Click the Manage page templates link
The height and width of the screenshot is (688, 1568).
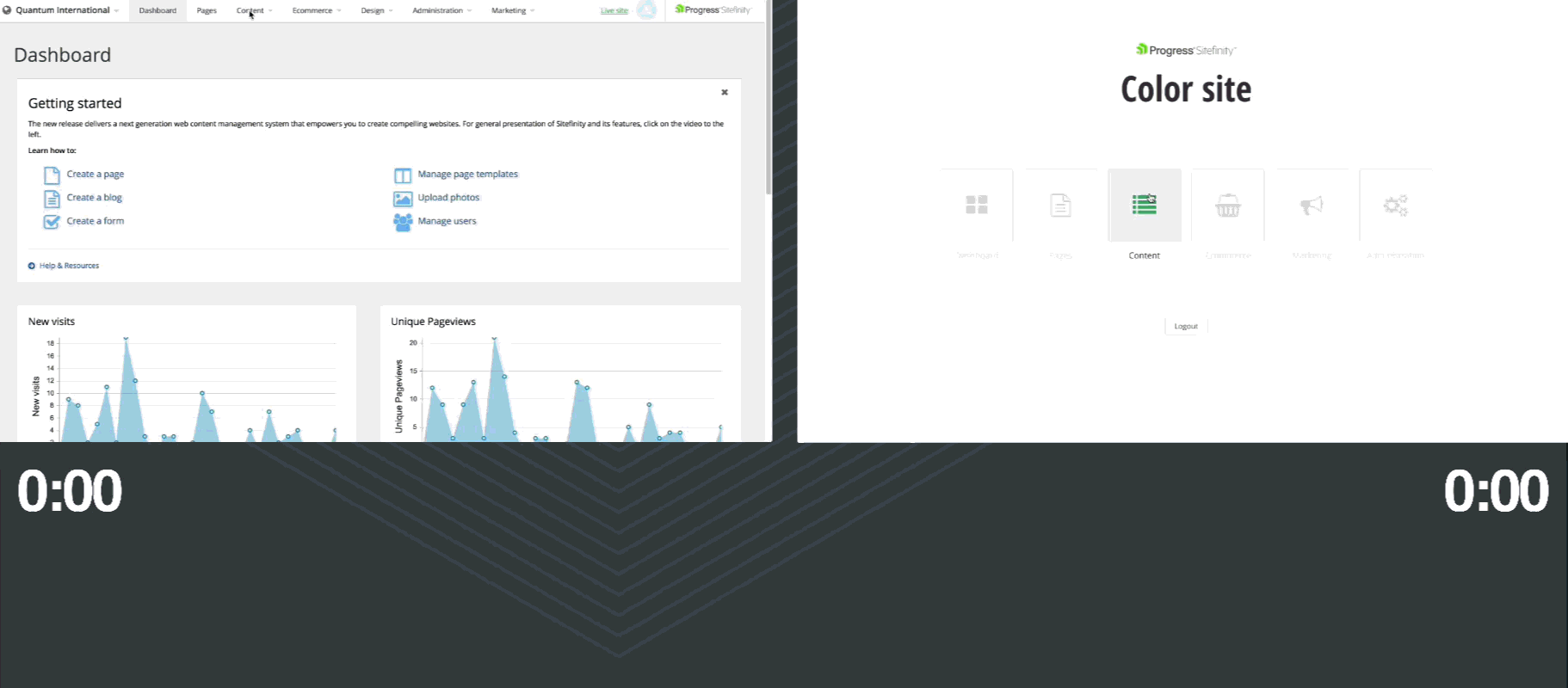467,174
